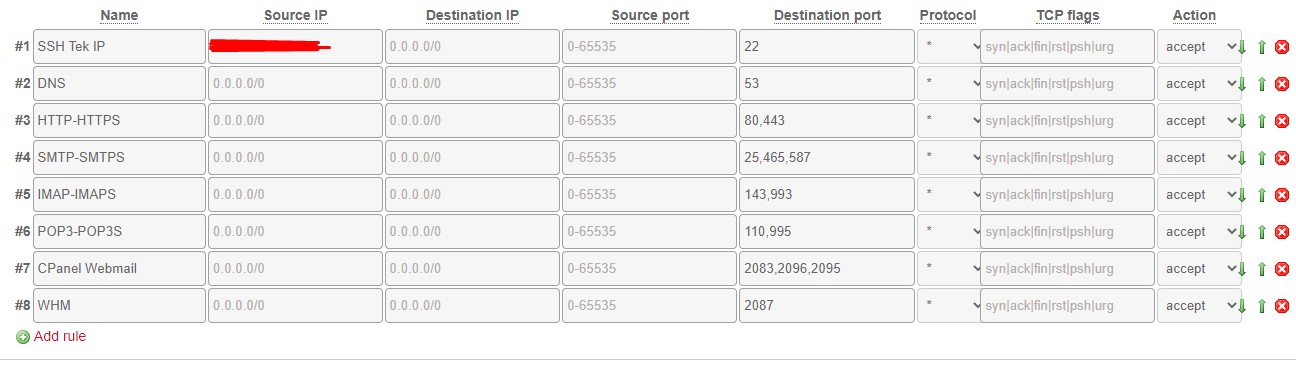
Task: Move POP3-POP3S rule #6 down
Action: tap(1243, 232)
